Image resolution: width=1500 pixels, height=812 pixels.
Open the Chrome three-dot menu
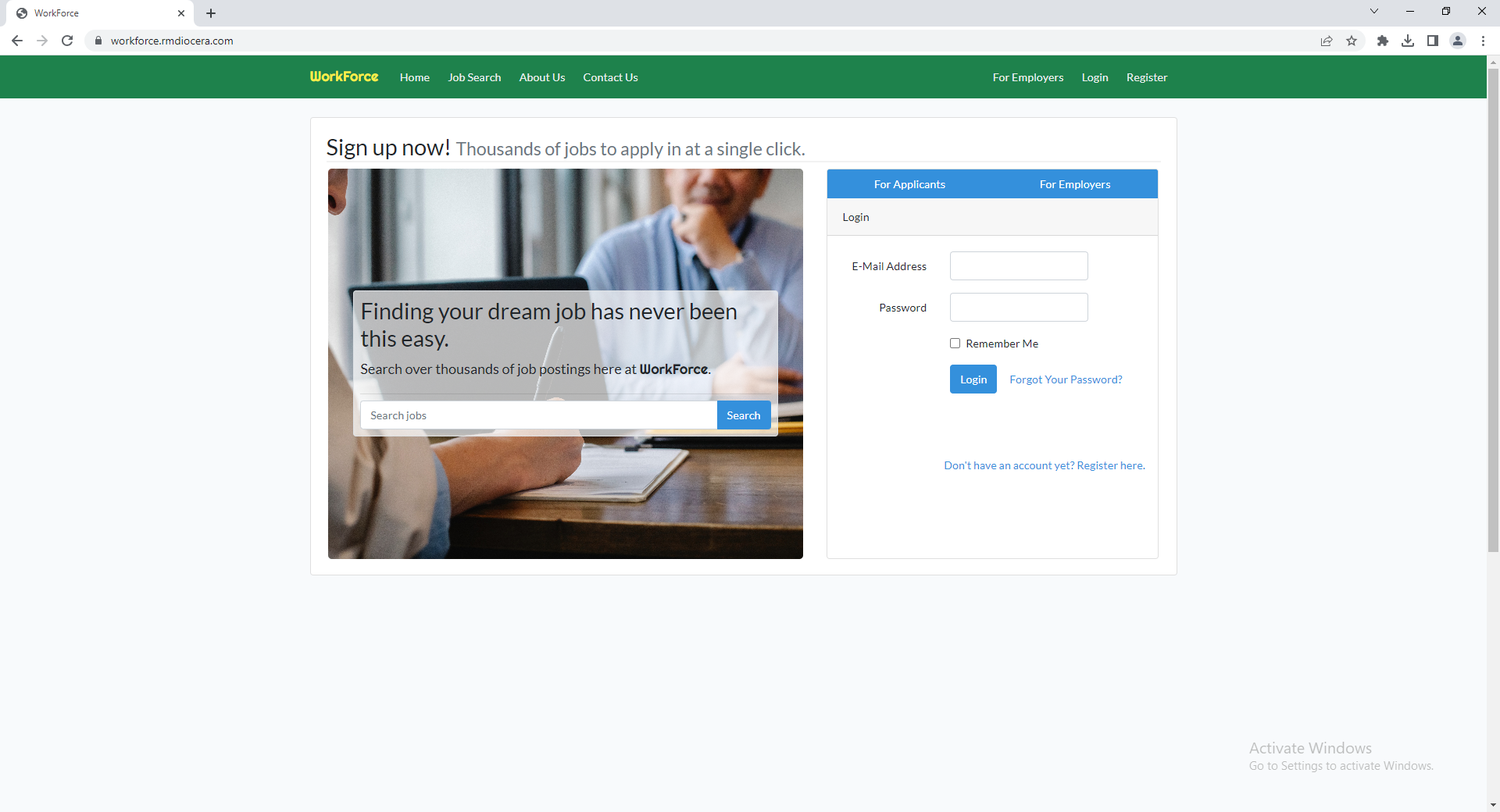tap(1483, 41)
